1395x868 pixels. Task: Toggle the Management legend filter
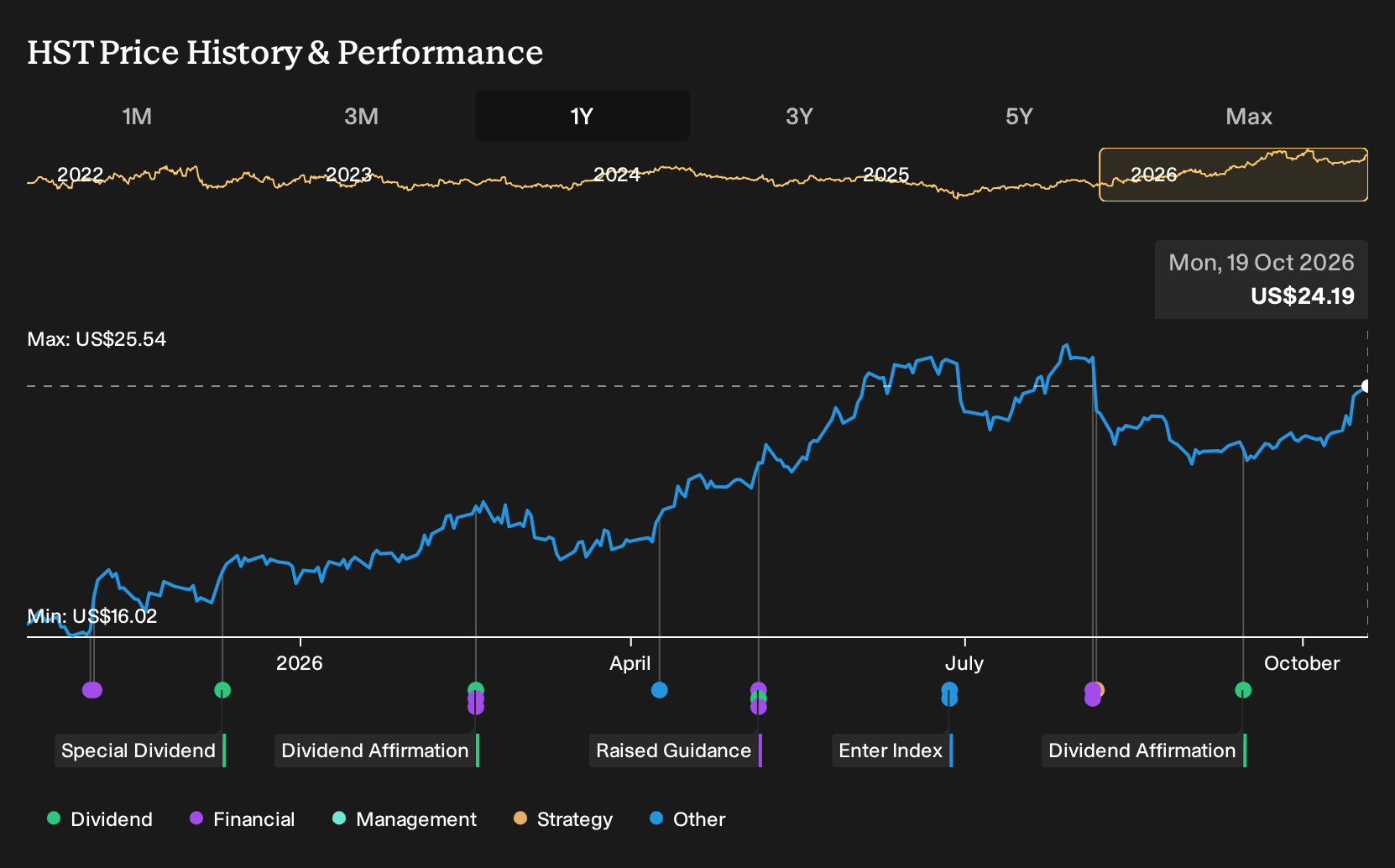(405, 819)
